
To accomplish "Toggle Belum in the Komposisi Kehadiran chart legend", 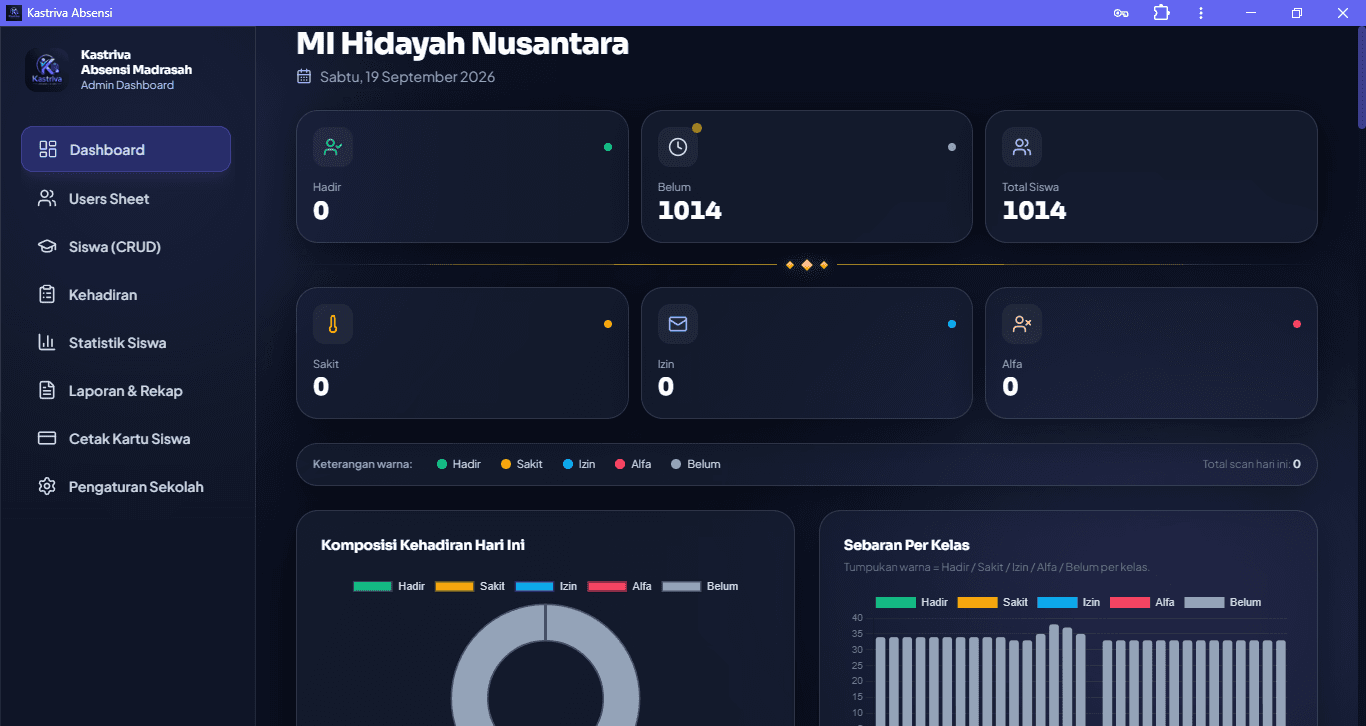I will [x=700, y=586].
